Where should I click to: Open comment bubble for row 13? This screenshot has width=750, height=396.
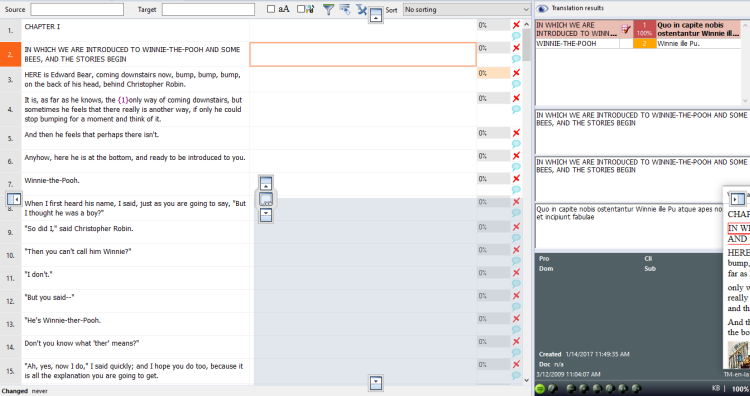pos(516,330)
